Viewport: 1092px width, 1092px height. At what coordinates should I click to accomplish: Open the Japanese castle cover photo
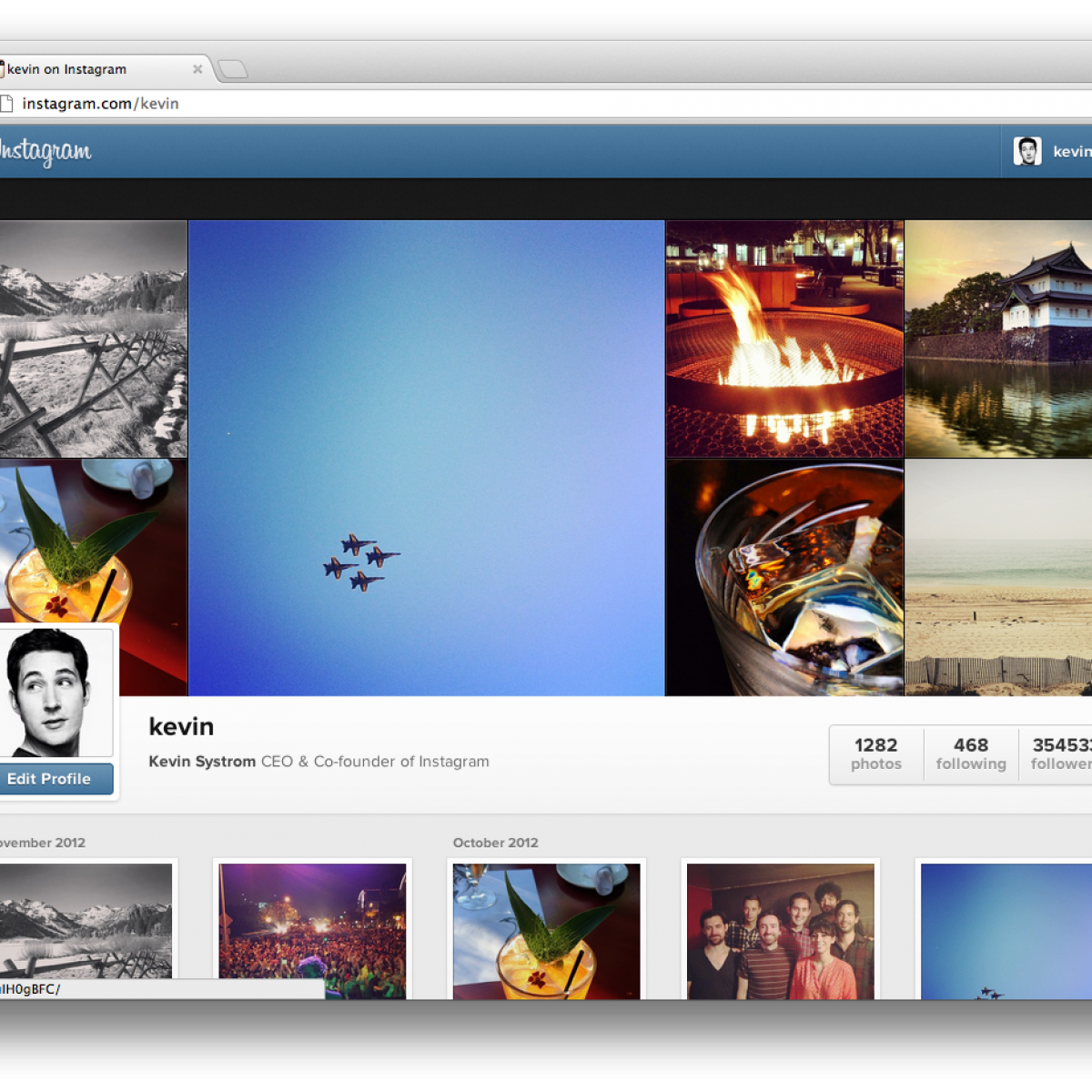pos(998,339)
